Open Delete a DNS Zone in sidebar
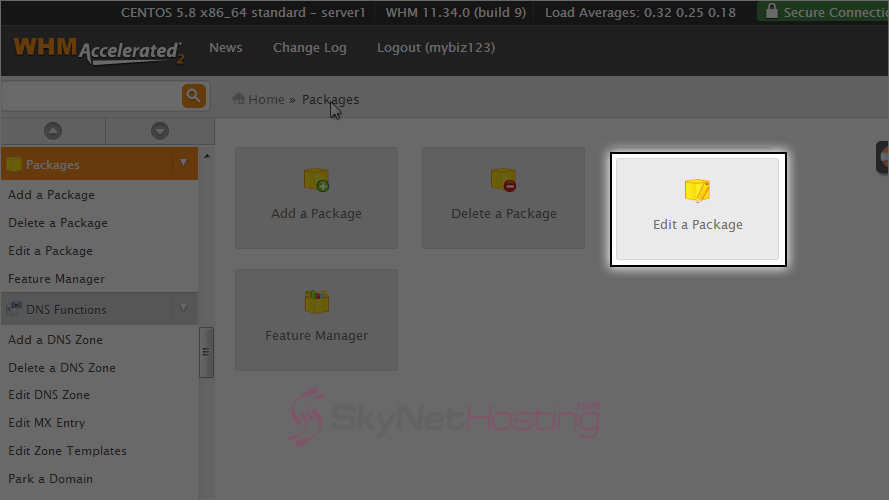The height and width of the screenshot is (500, 889). pos(62,368)
